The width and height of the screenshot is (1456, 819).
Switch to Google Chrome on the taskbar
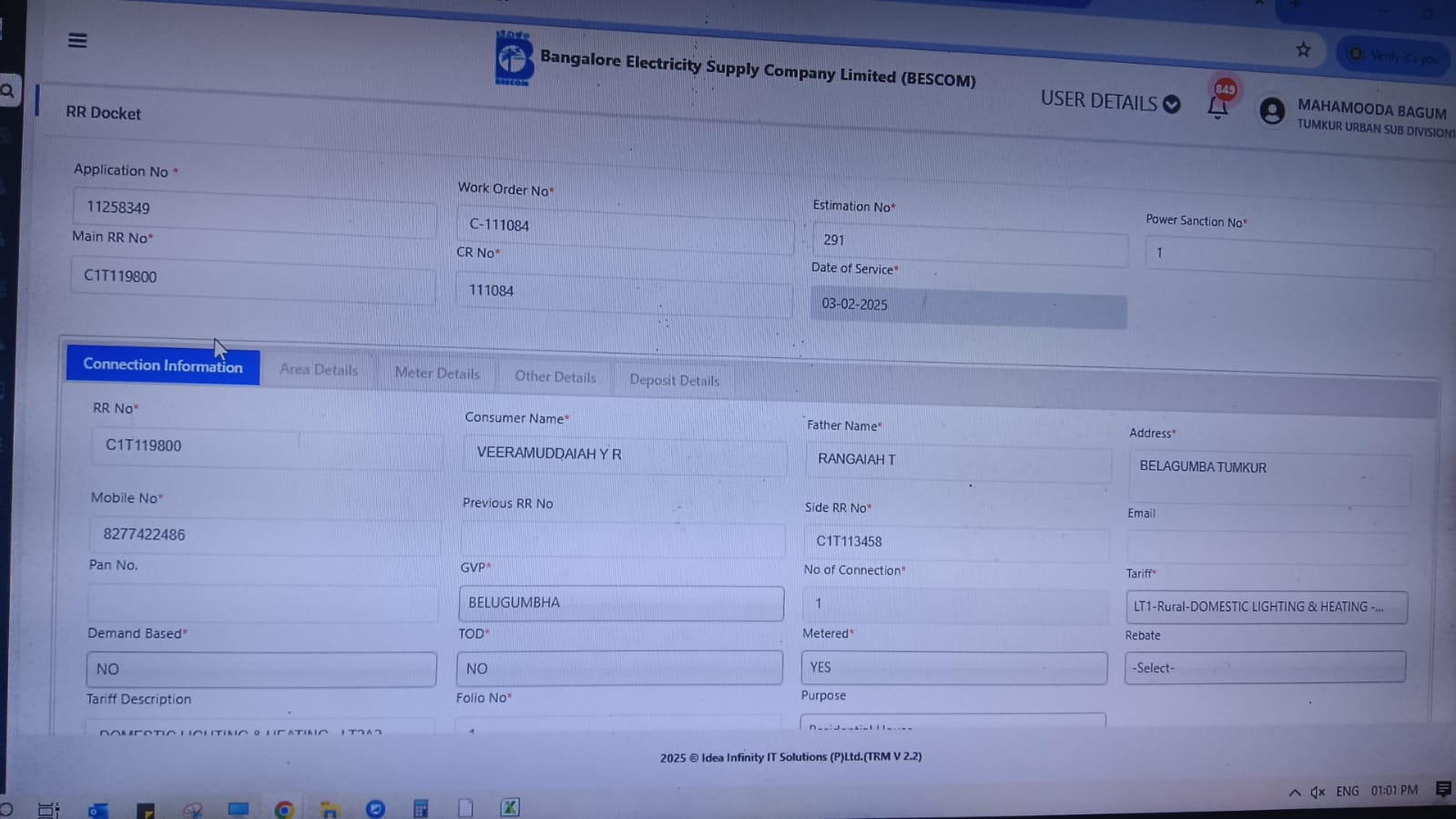284,809
